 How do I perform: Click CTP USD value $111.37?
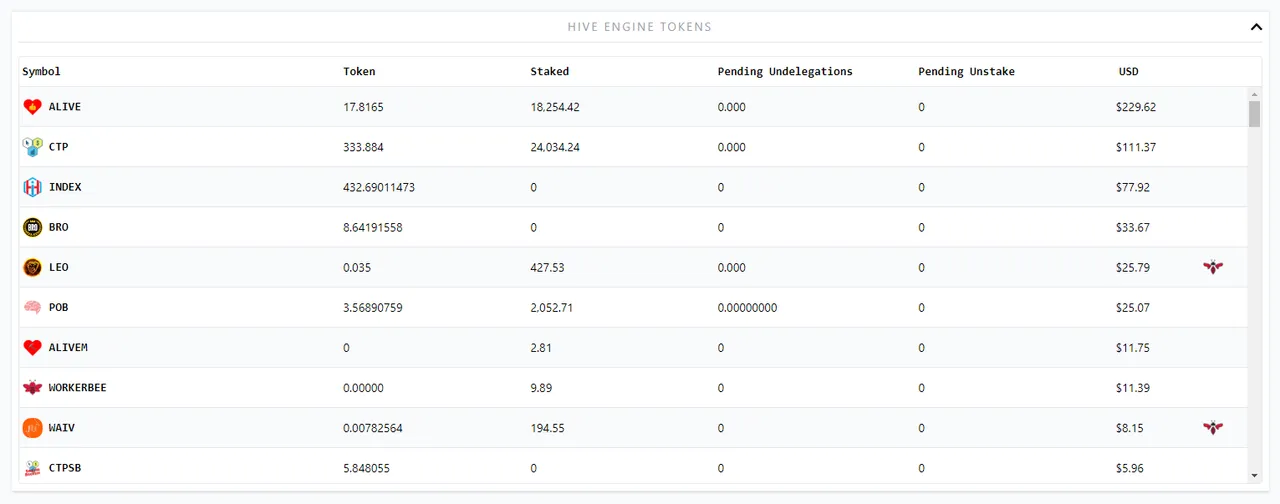click(1136, 147)
